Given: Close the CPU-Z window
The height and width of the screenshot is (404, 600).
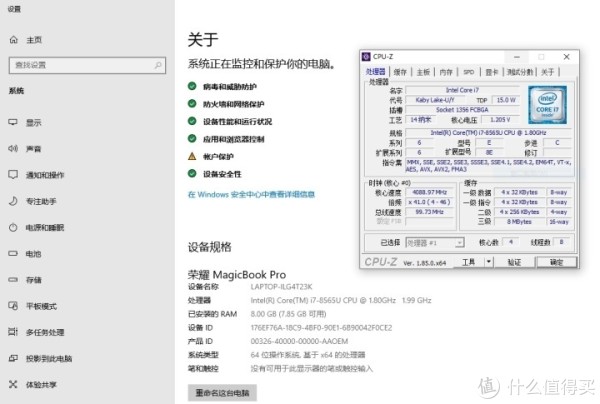Looking at the screenshot, I should pos(566,57).
